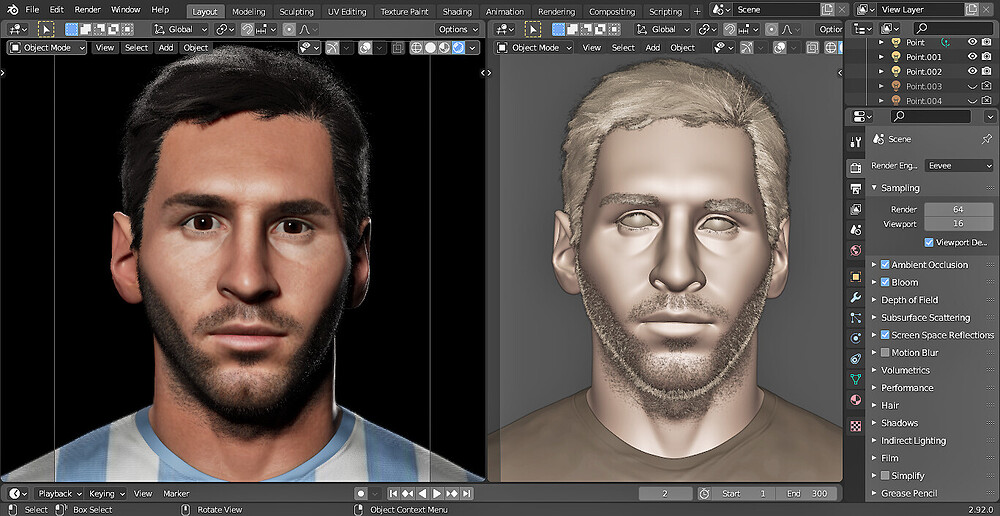1000x516 pixels.
Task: Open the Tool properties tab icon
Action: point(856,142)
